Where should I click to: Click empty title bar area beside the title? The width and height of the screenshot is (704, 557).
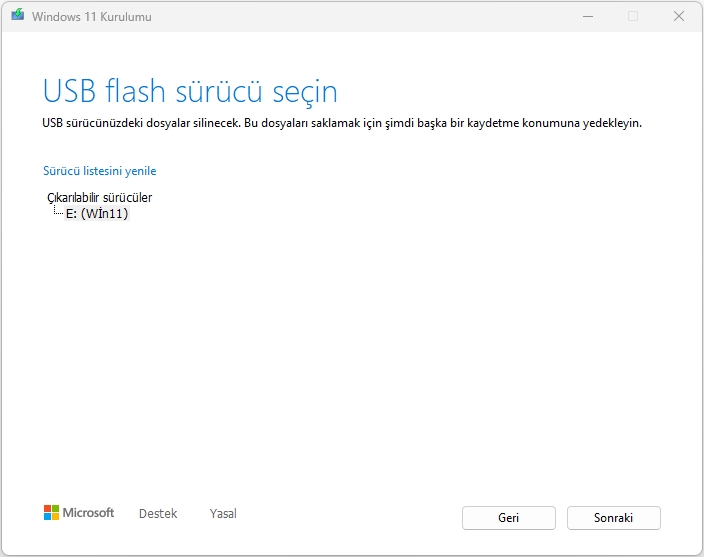point(350,17)
